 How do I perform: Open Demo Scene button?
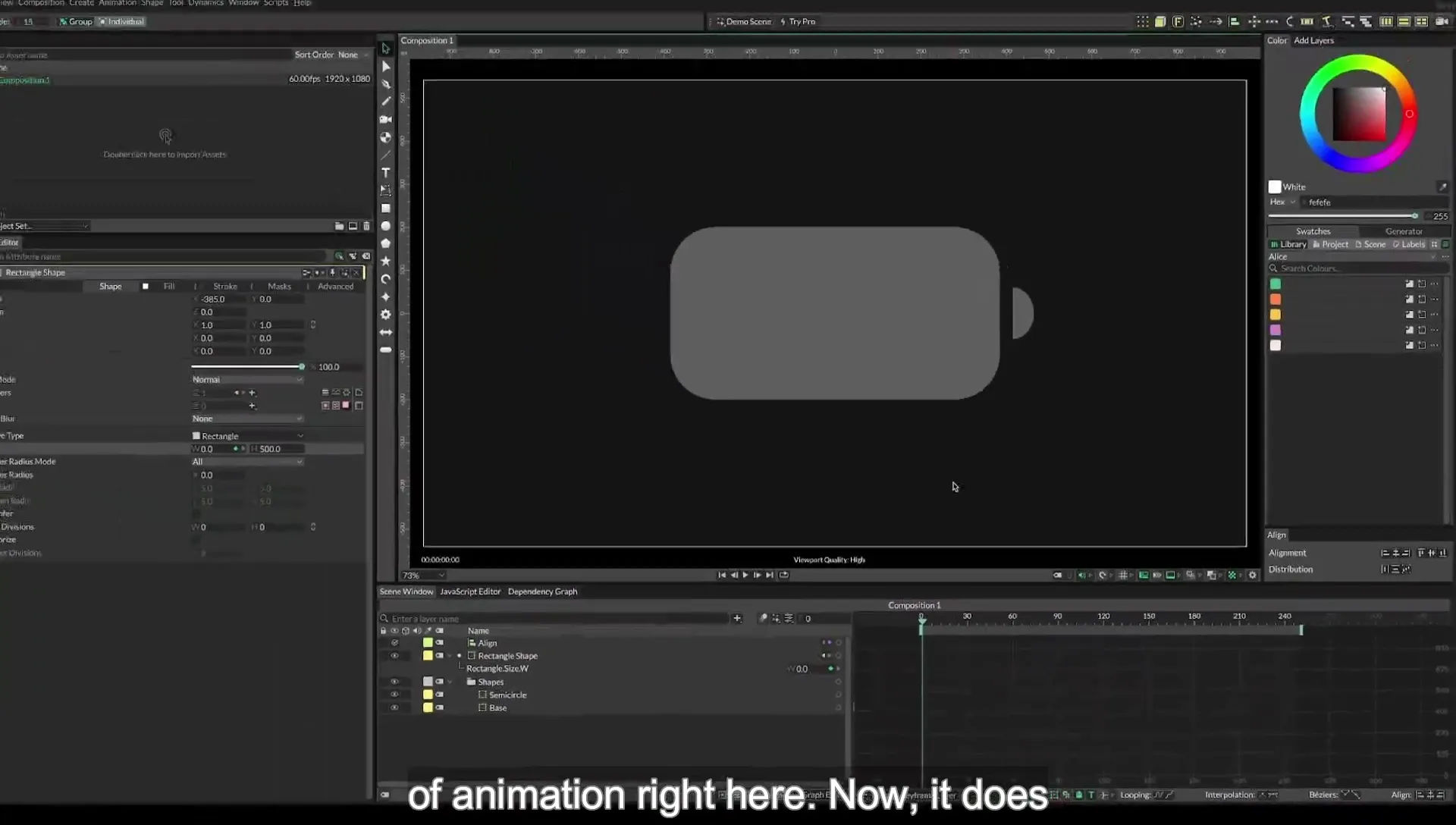(744, 21)
